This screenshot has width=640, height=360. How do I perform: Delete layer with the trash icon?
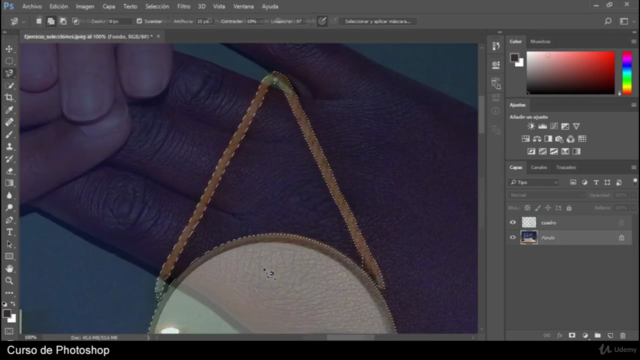(623, 336)
